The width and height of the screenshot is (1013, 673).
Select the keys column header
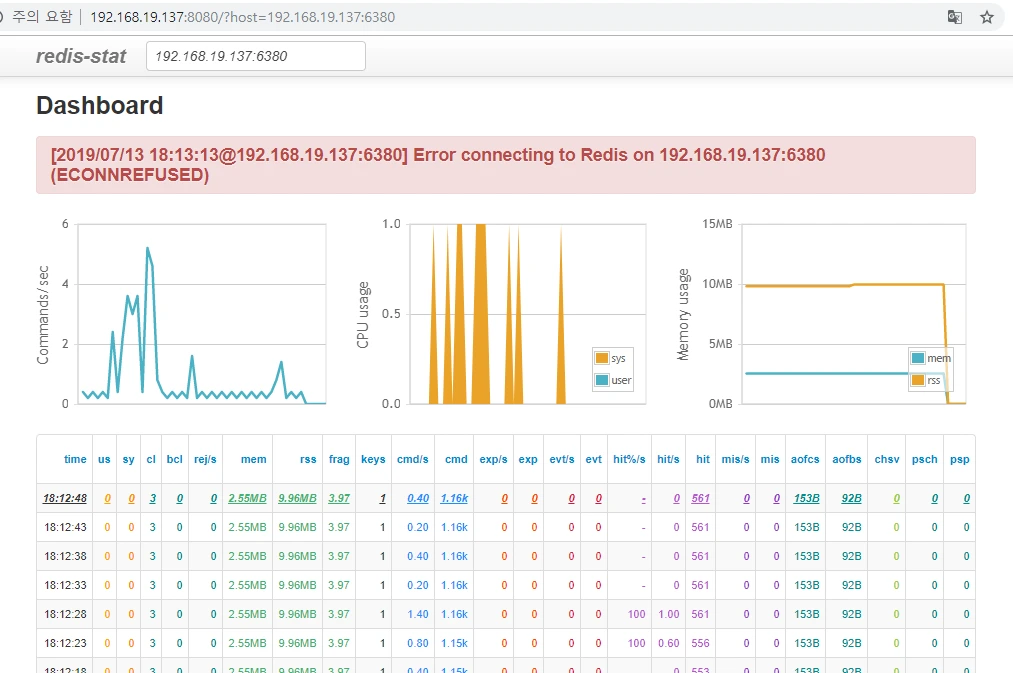coord(373,459)
